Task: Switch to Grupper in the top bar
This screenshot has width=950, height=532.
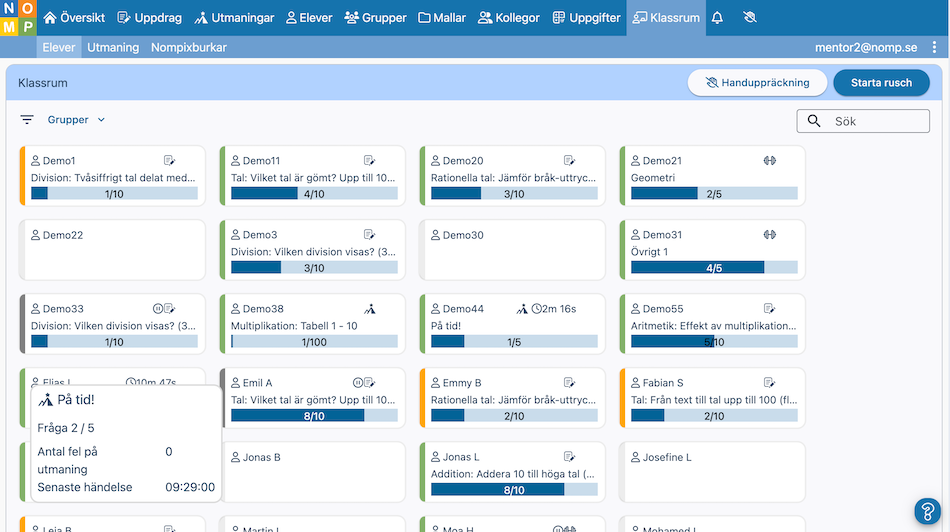Action: tap(376, 18)
